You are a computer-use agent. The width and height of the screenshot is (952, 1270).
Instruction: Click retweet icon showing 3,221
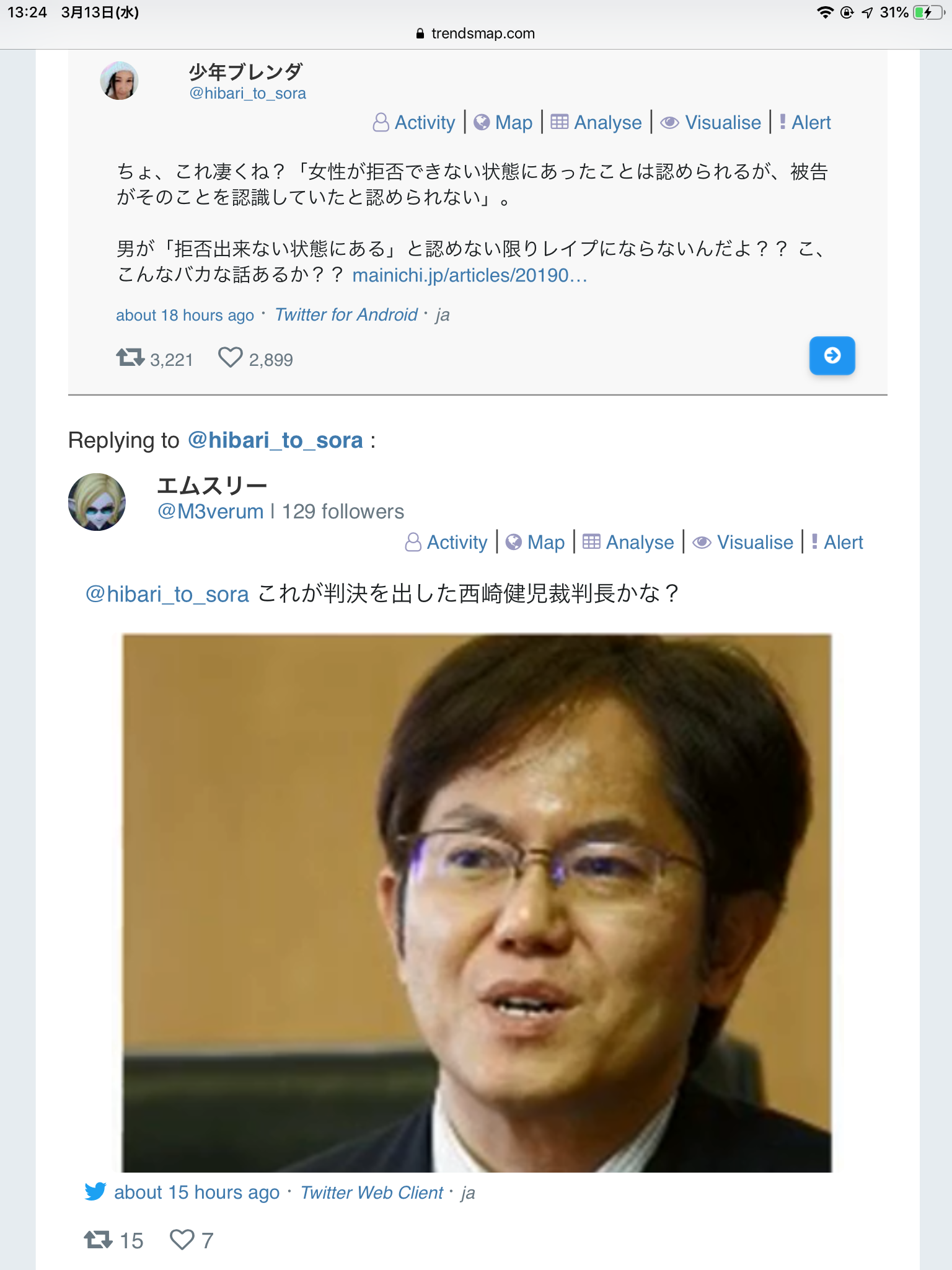130,357
